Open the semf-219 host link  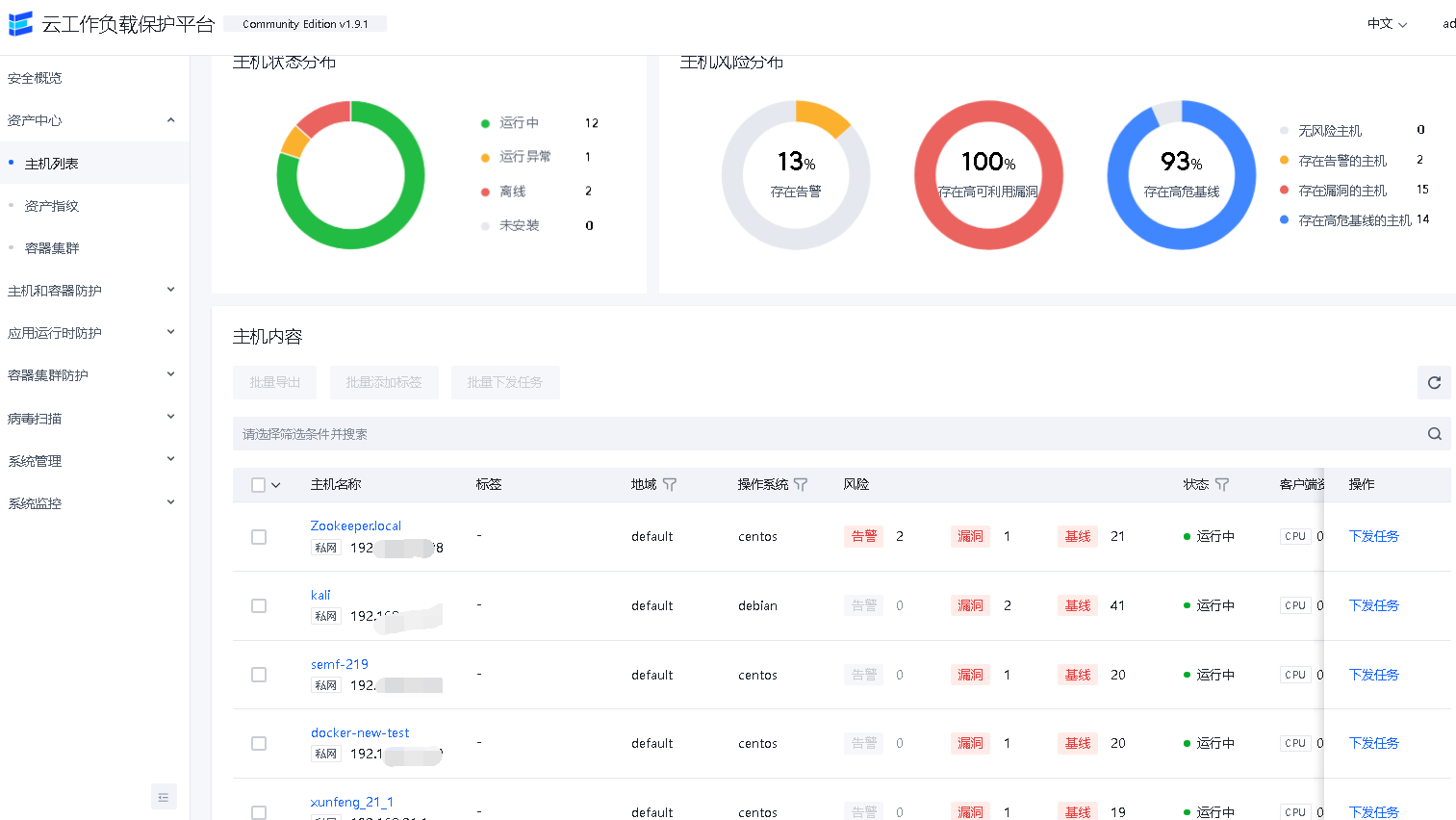pyautogui.click(x=339, y=664)
